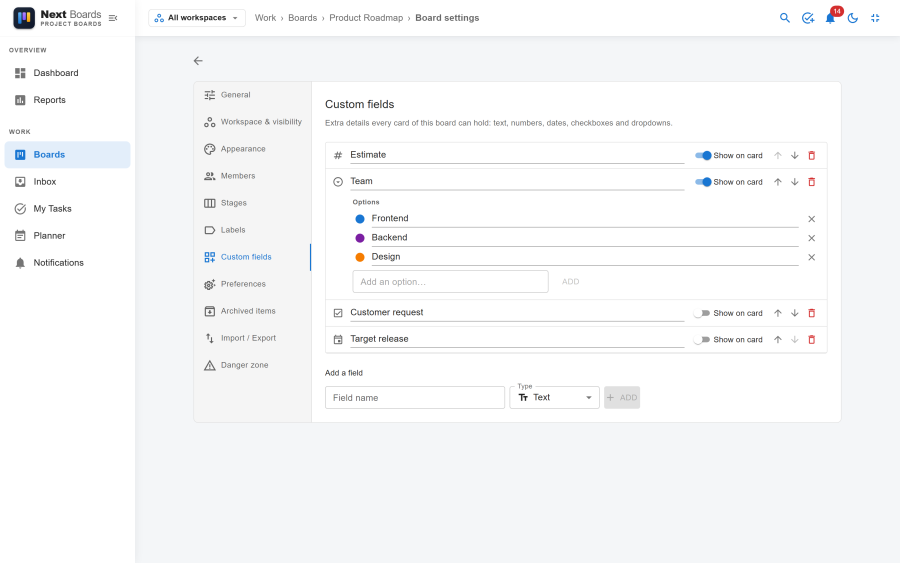The height and width of the screenshot is (563, 900).
Task: Collapse the Team field options expander
Action: pos(338,182)
